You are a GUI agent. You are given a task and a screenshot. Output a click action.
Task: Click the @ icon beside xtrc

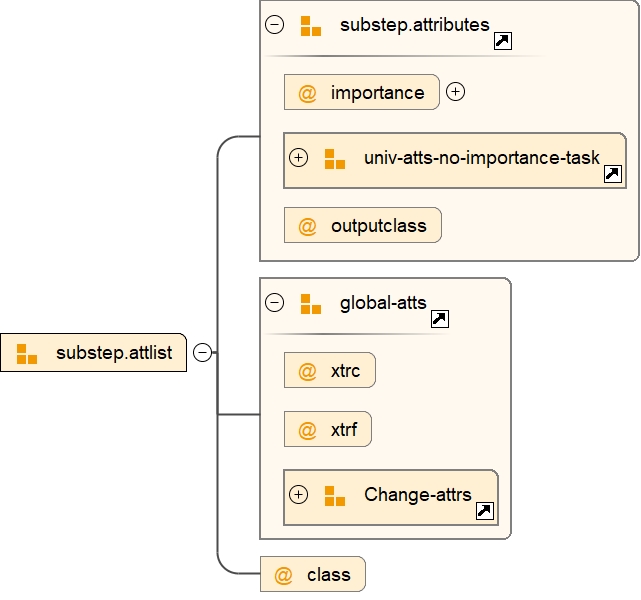pos(308,371)
